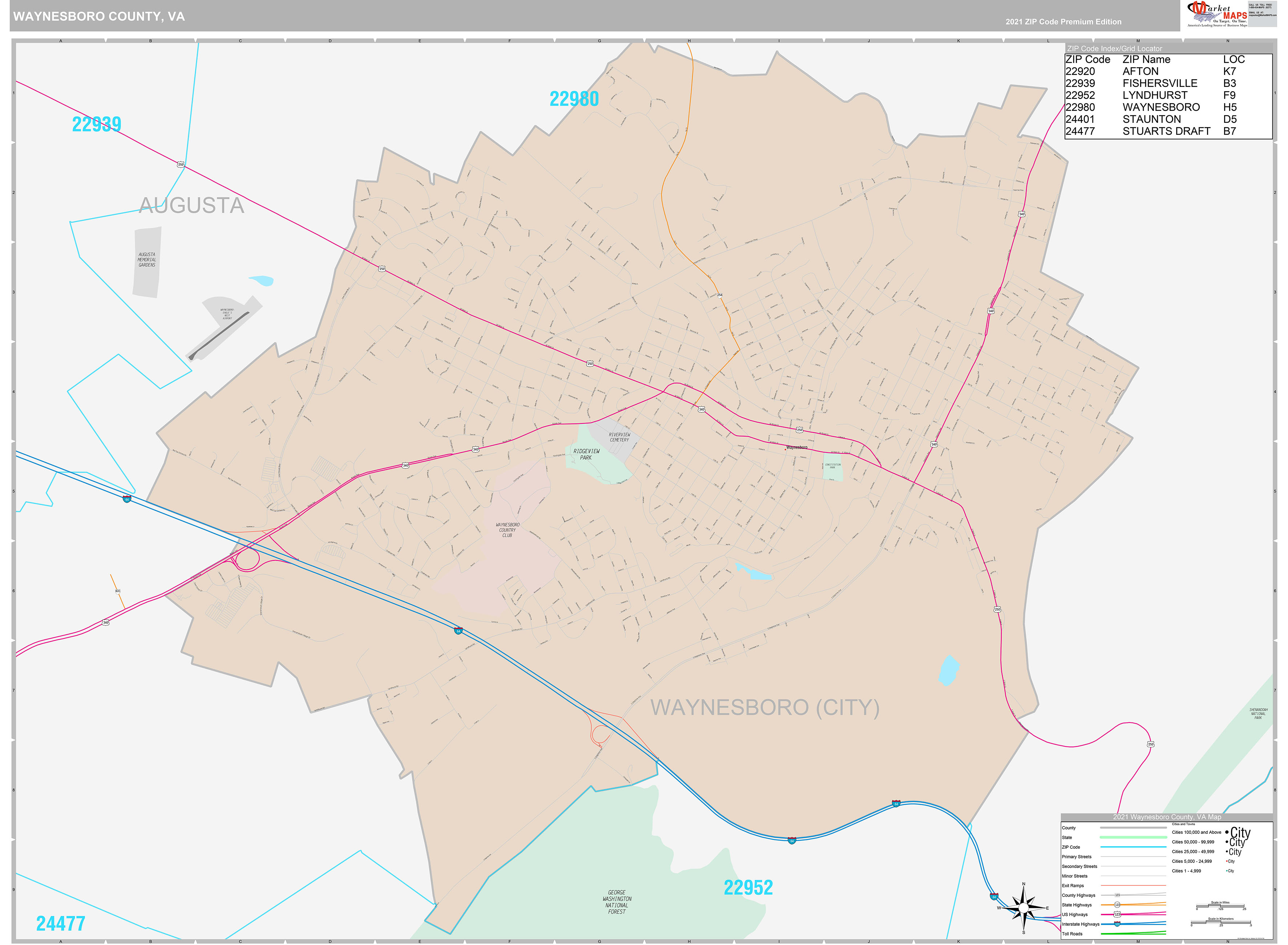Click the State Highway circle marker in the legend
The width and height of the screenshot is (1288, 945).
click(x=1118, y=905)
